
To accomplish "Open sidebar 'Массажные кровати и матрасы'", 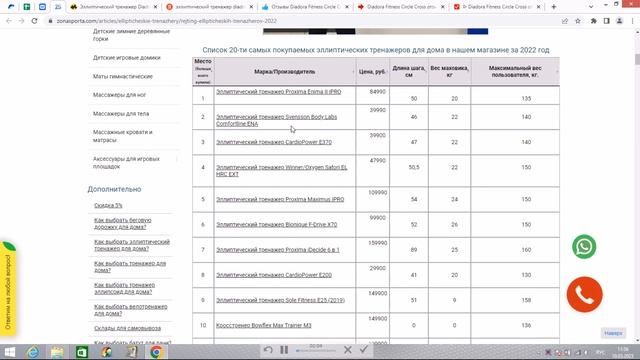I will click(122, 136).
